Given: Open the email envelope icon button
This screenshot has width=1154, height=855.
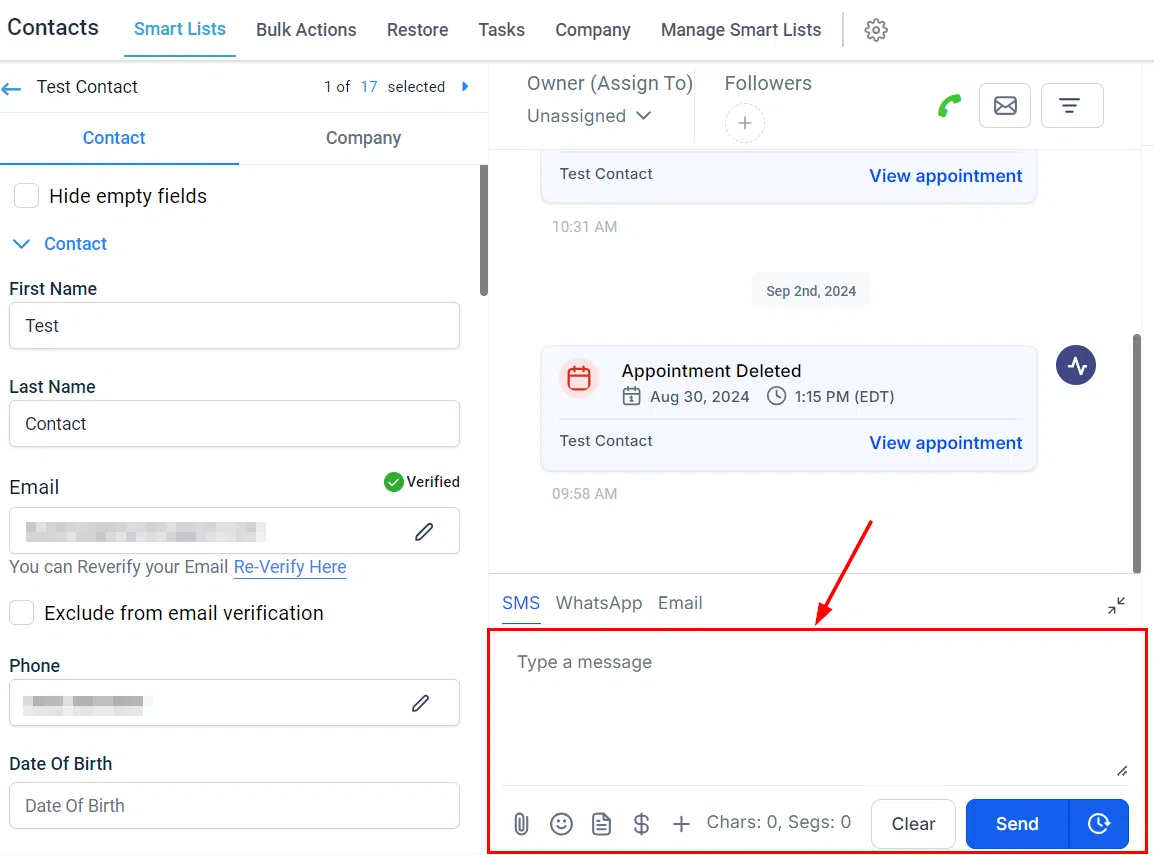Looking at the screenshot, I should pos(1005,106).
